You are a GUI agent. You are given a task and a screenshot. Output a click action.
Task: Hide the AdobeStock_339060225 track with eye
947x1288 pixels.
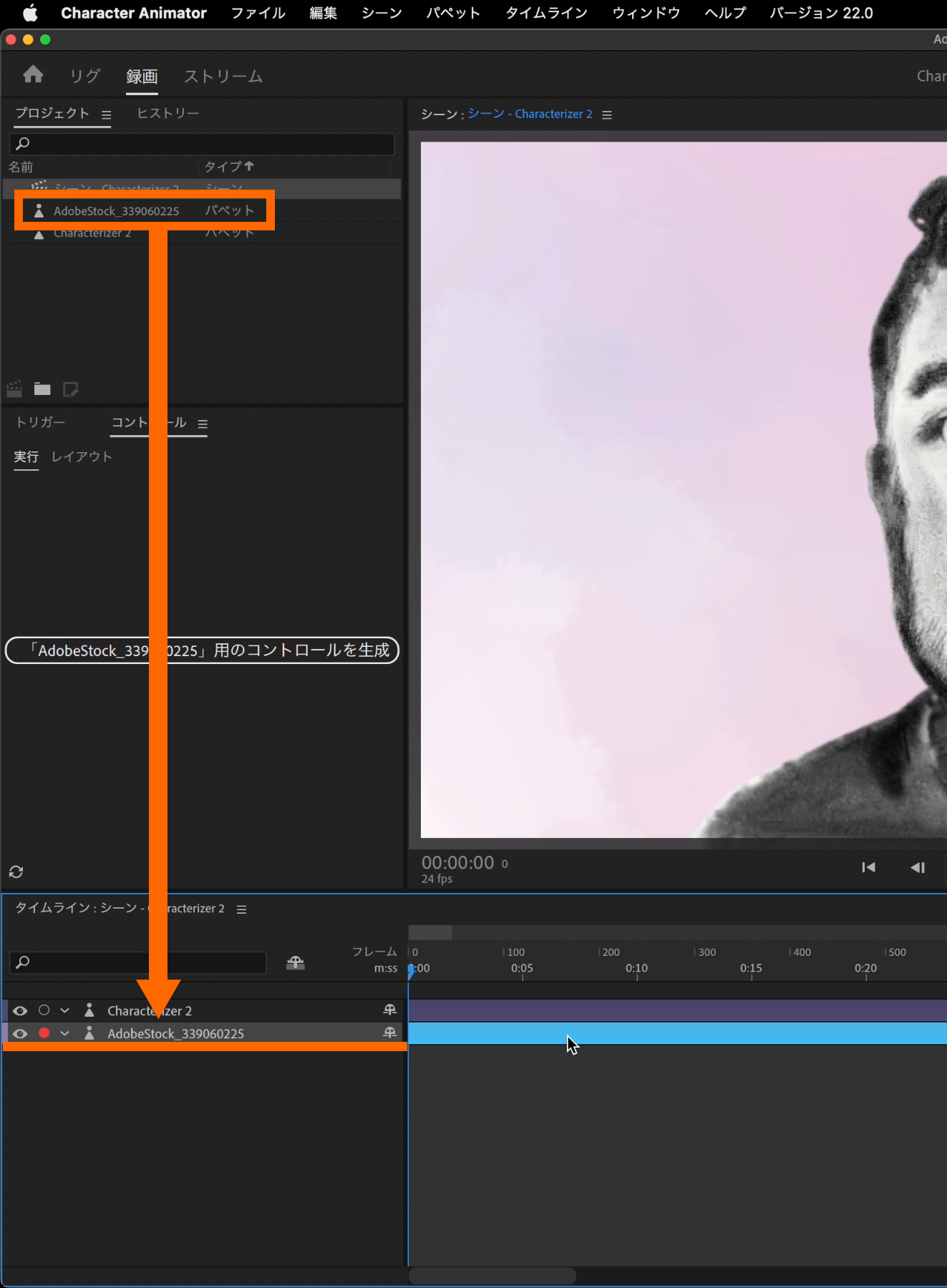pyautogui.click(x=20, y=1033)
